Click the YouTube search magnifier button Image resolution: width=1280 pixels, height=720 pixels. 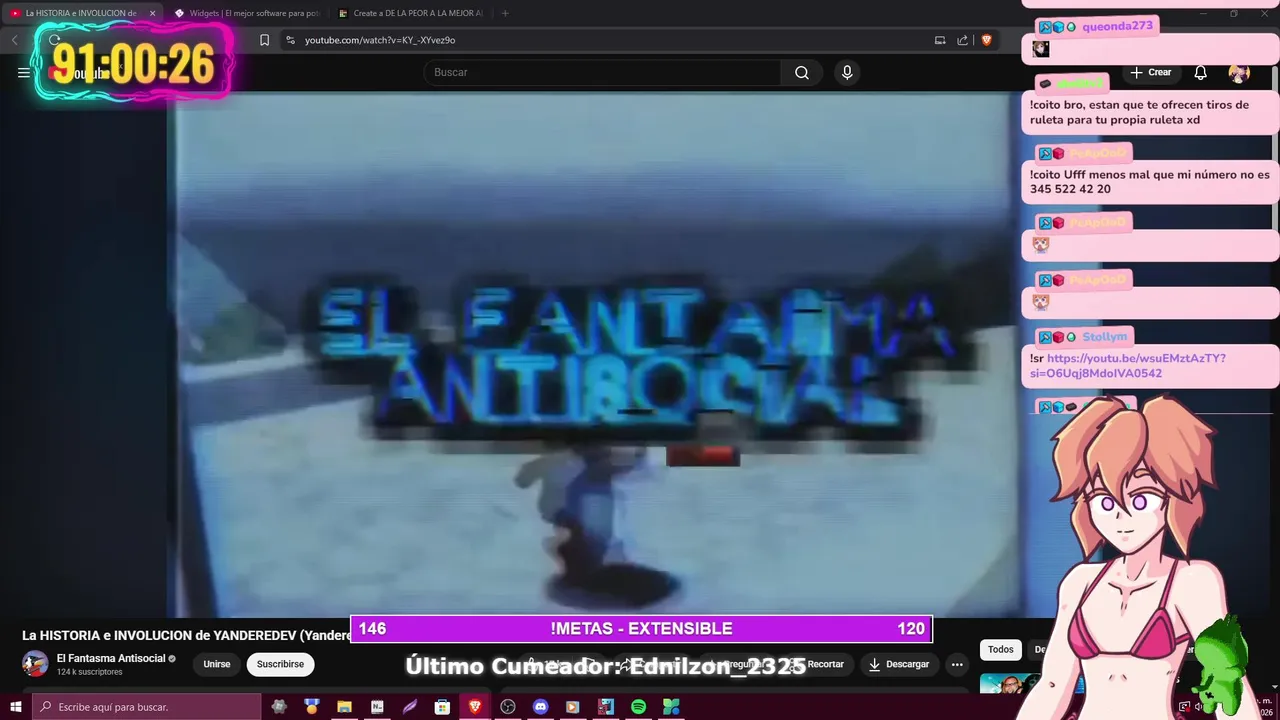coord(802,72)
